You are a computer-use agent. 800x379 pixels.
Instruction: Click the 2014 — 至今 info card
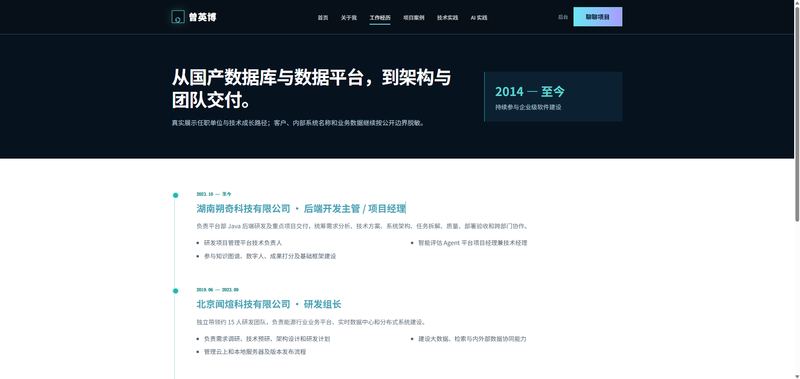[x=553, y=96]
